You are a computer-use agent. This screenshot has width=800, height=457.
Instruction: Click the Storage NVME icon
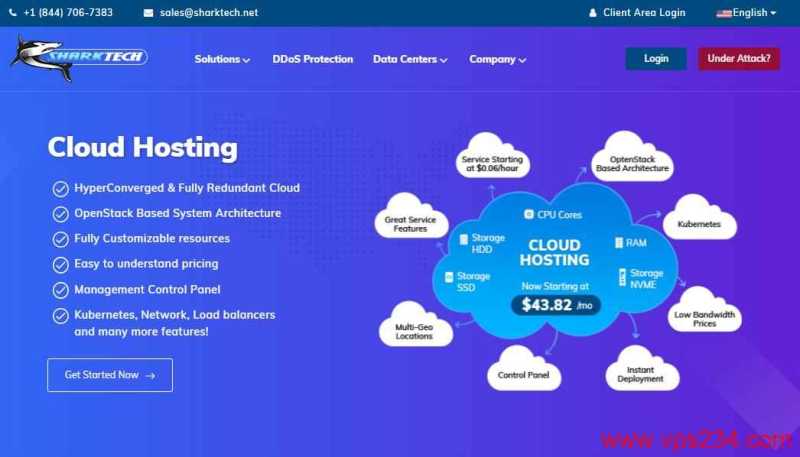coord(622,277)
